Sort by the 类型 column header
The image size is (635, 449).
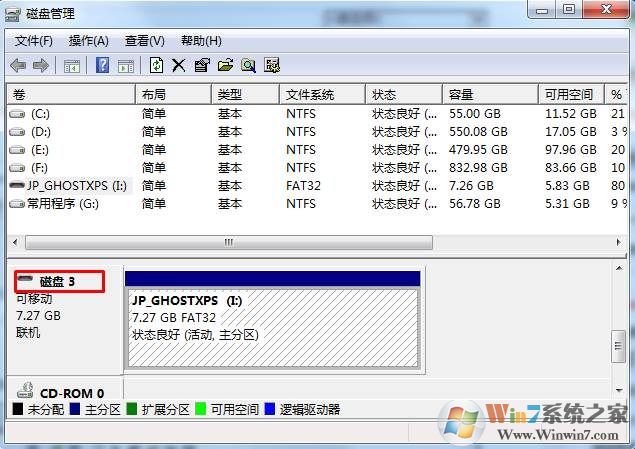(x=245, y=95)
